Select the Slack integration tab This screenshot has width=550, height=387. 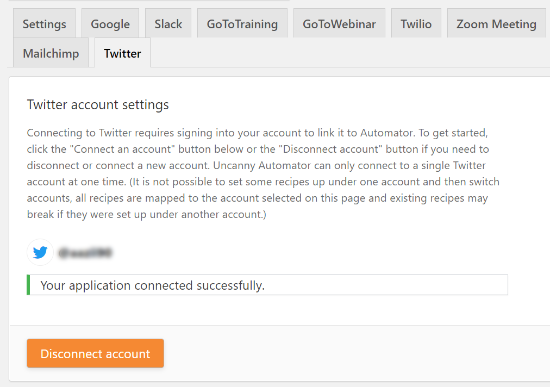pos(168,23)
